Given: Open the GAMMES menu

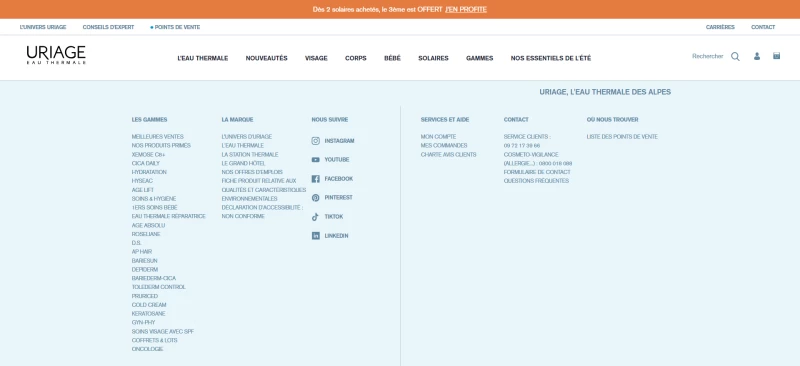Looking at the screenshot, I should click(x=480, y=58).
